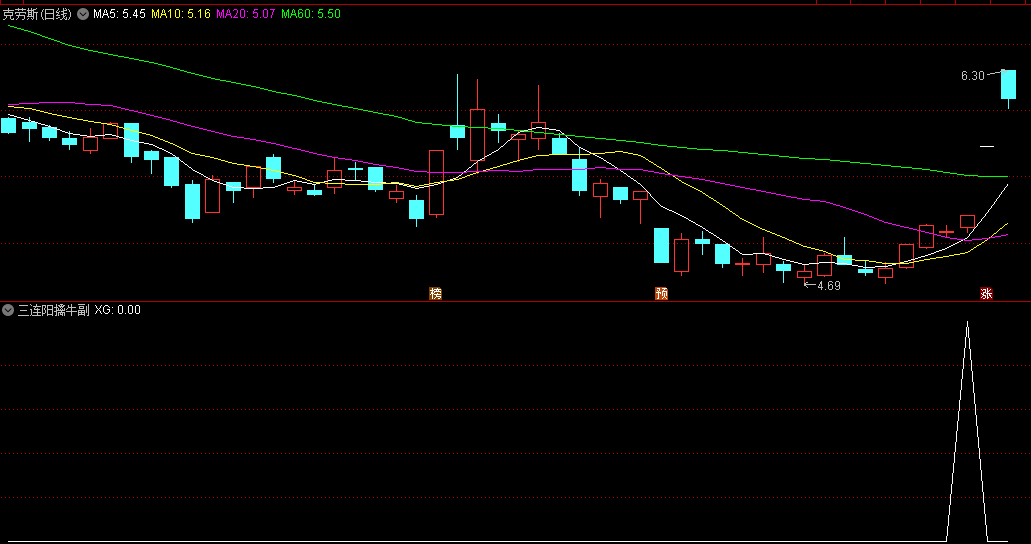
Task: Click the XG: 0.00 value
Action: [x=118, y=310]
